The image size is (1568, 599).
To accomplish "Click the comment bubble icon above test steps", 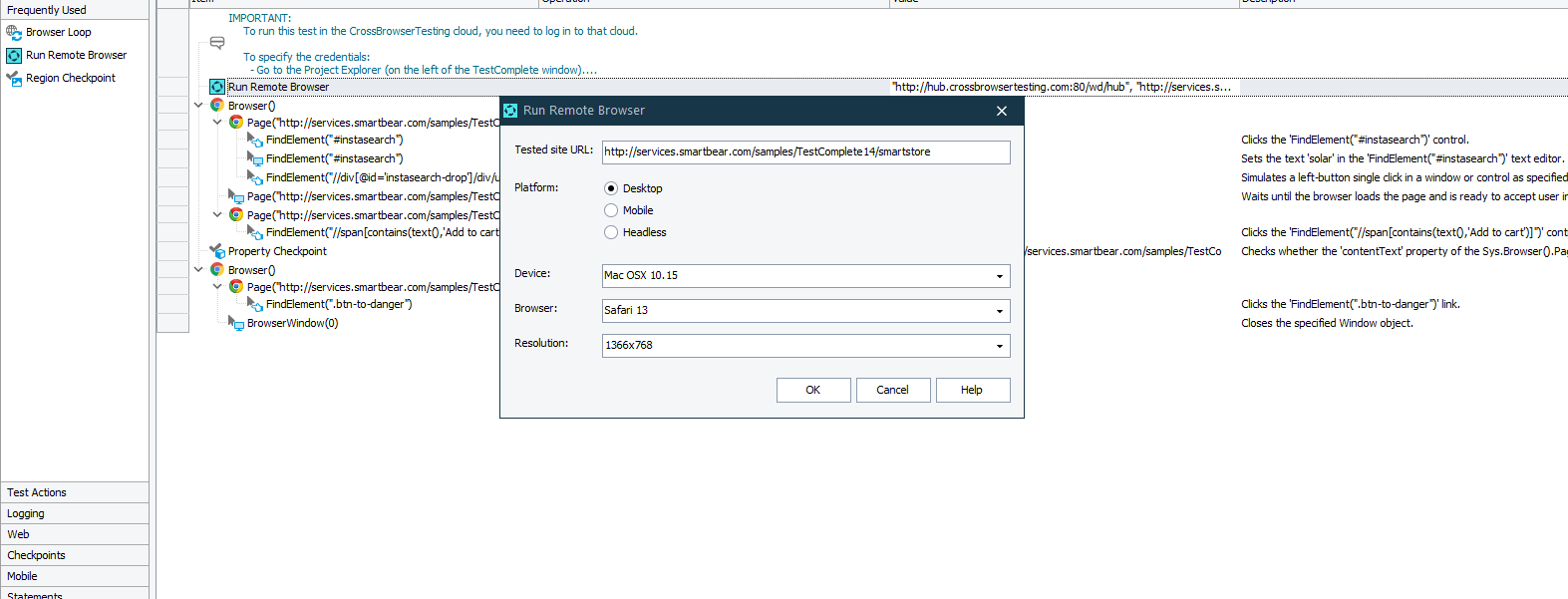I will (x=217, y=43).
